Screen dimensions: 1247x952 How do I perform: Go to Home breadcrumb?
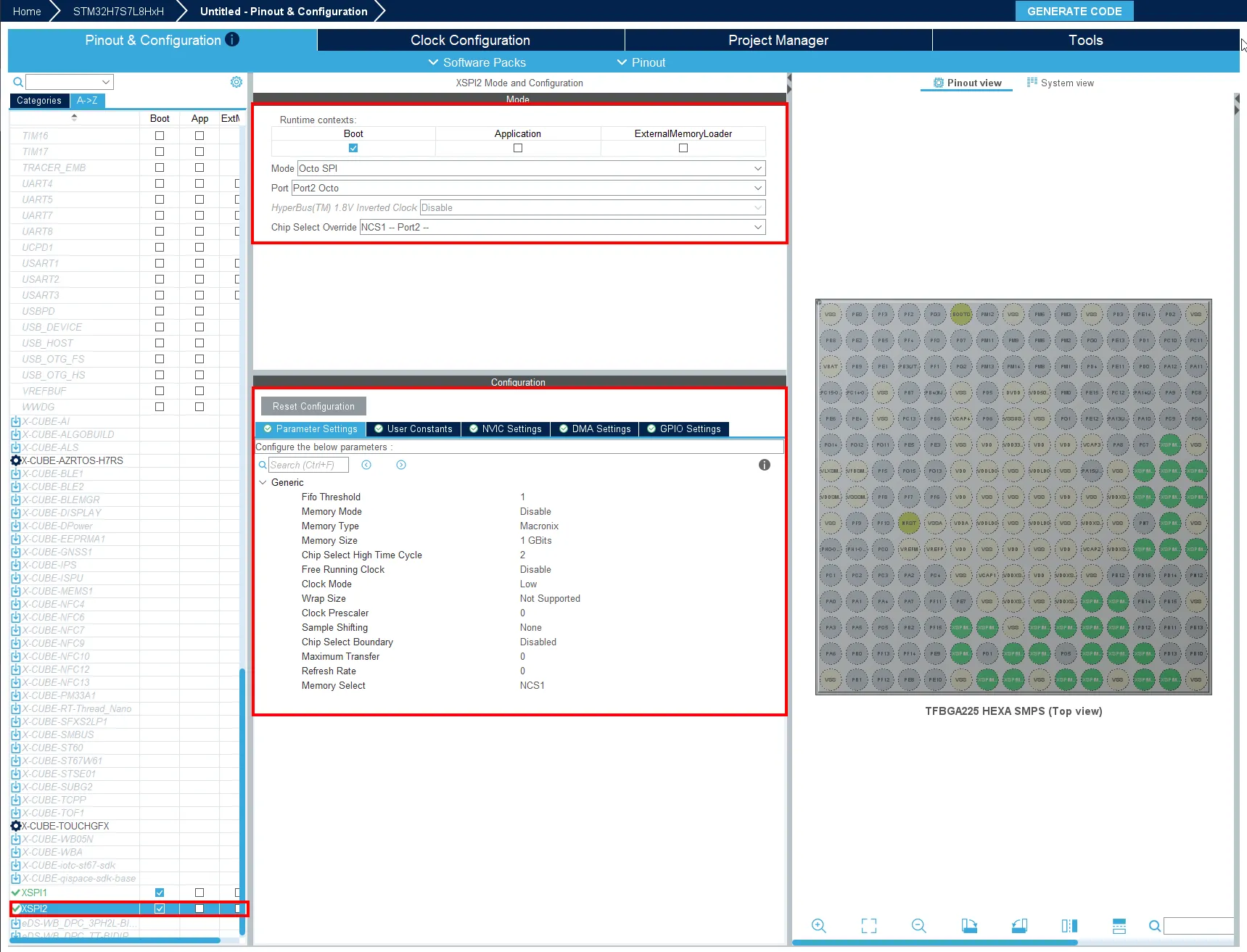(x=27, y=11)
